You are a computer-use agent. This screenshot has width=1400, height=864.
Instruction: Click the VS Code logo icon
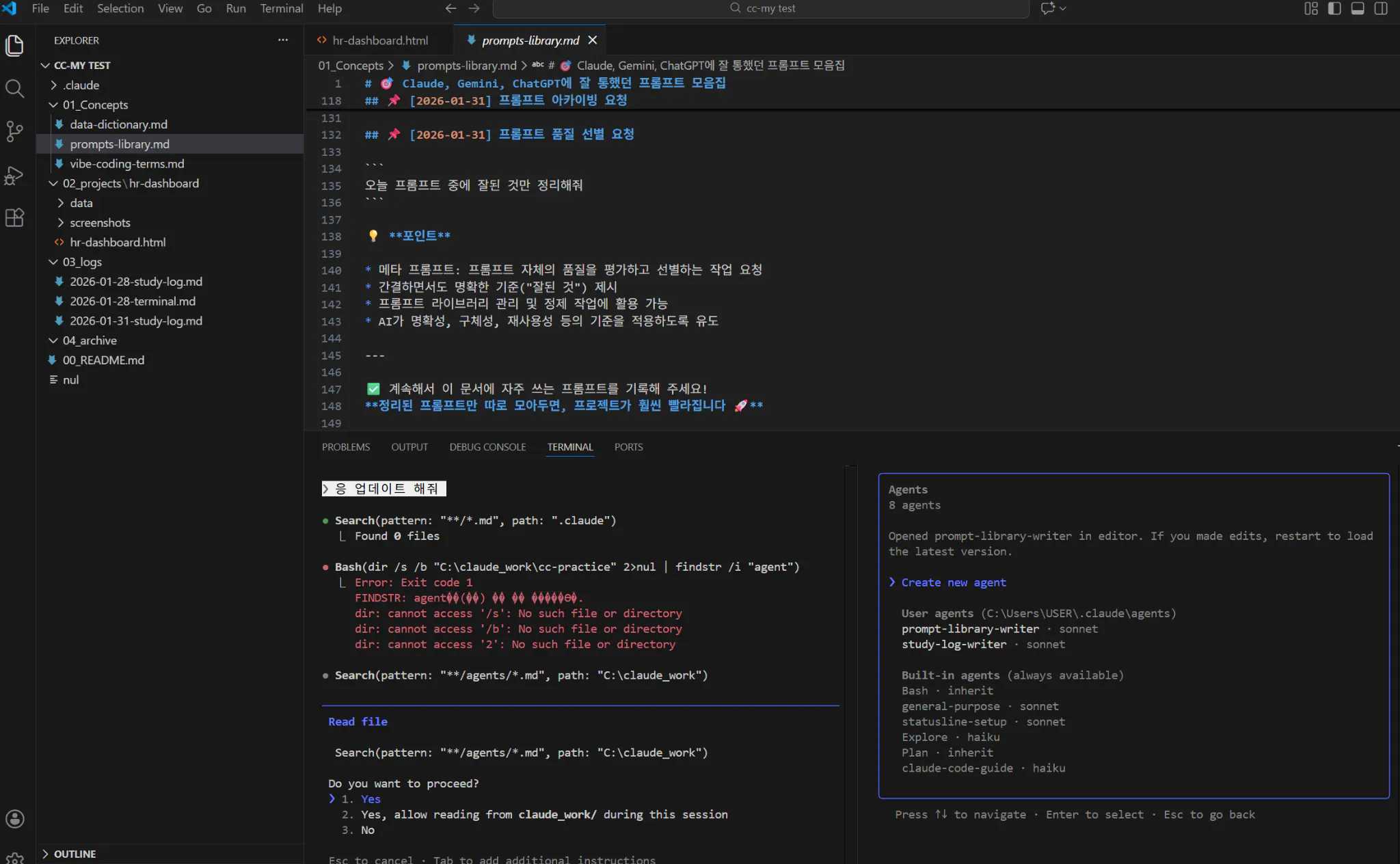10,8
